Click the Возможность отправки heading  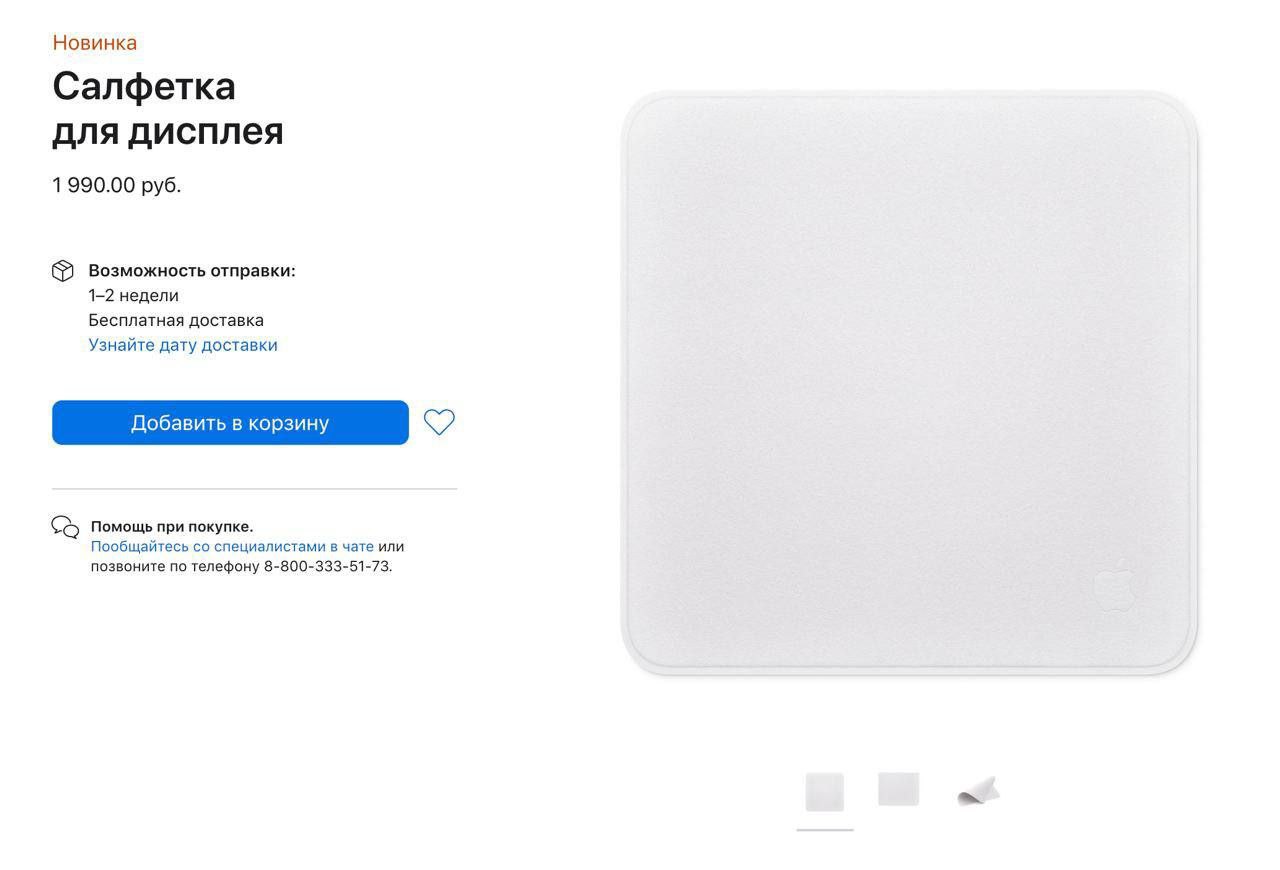tap(192, 271)
